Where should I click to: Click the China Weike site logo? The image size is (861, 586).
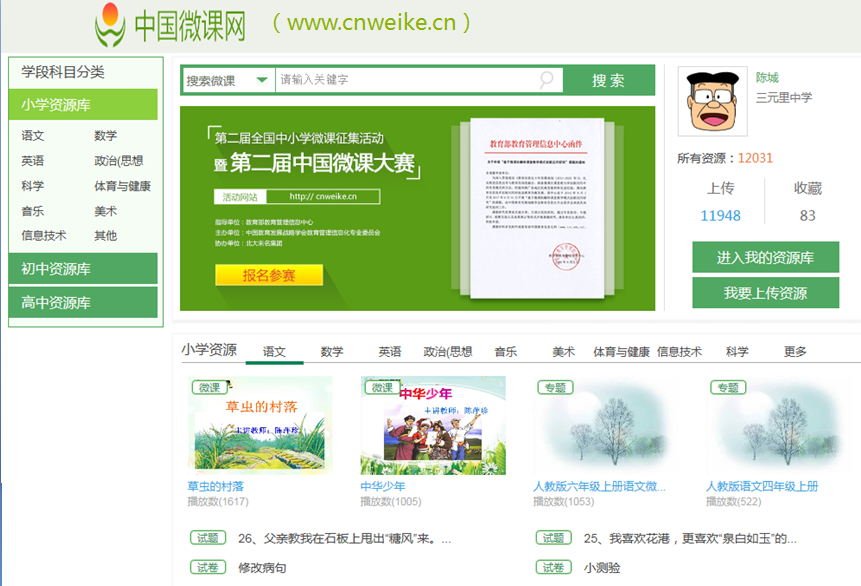tap(170, 25)
